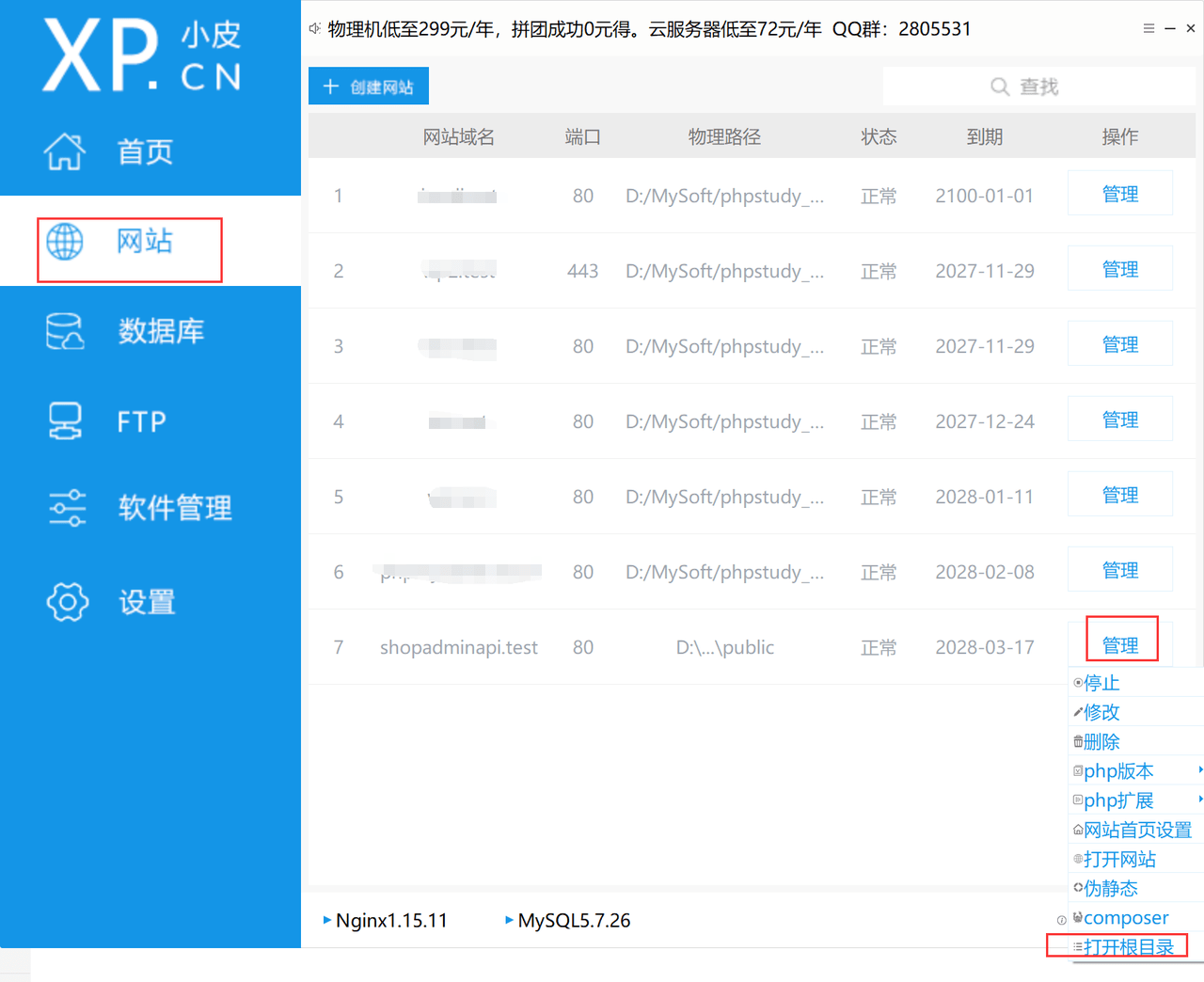This screenshot has width=1204, height=982.
Task: Click the 到期 column header
Action: point(985,137)
